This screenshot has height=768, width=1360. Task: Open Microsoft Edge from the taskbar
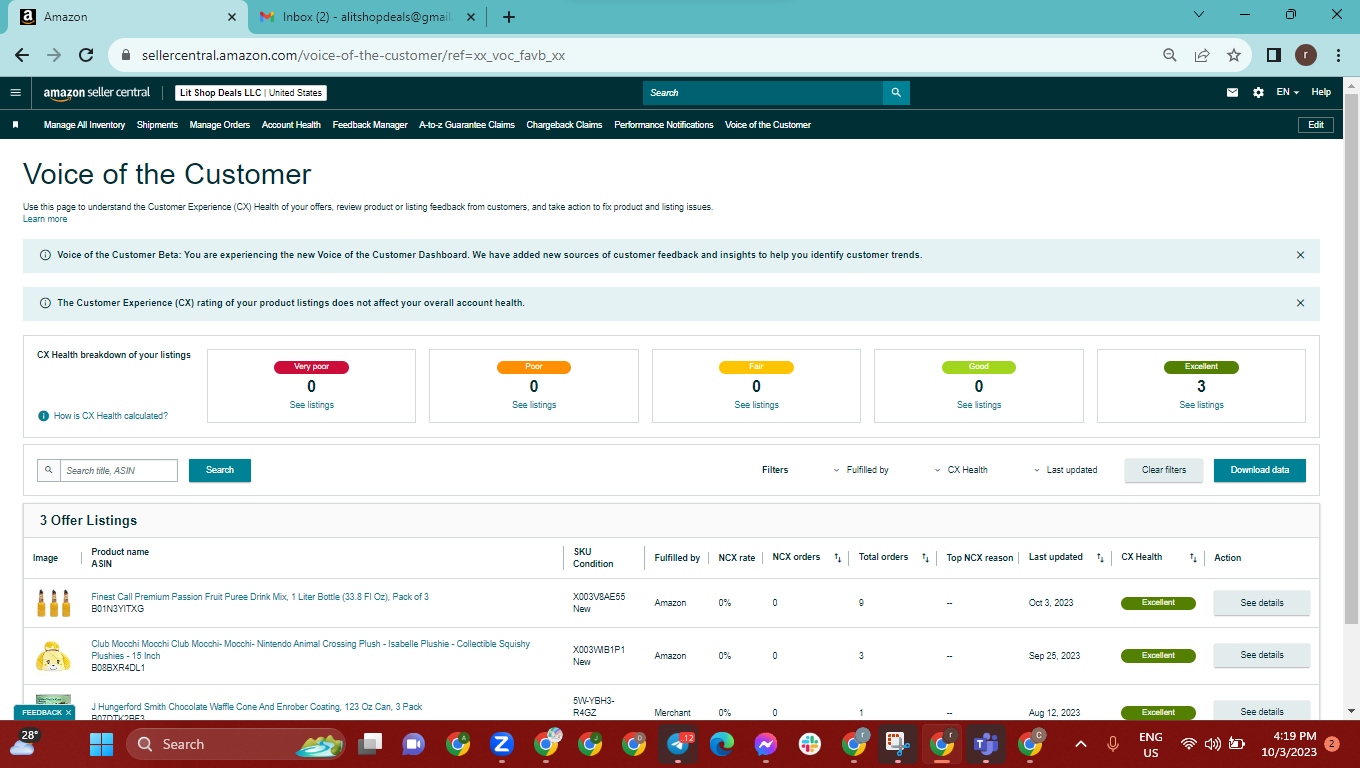(722, 744)
